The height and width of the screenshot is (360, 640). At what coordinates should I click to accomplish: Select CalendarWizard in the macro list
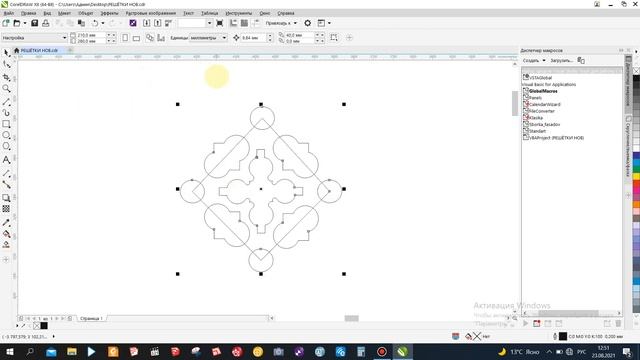544,104
